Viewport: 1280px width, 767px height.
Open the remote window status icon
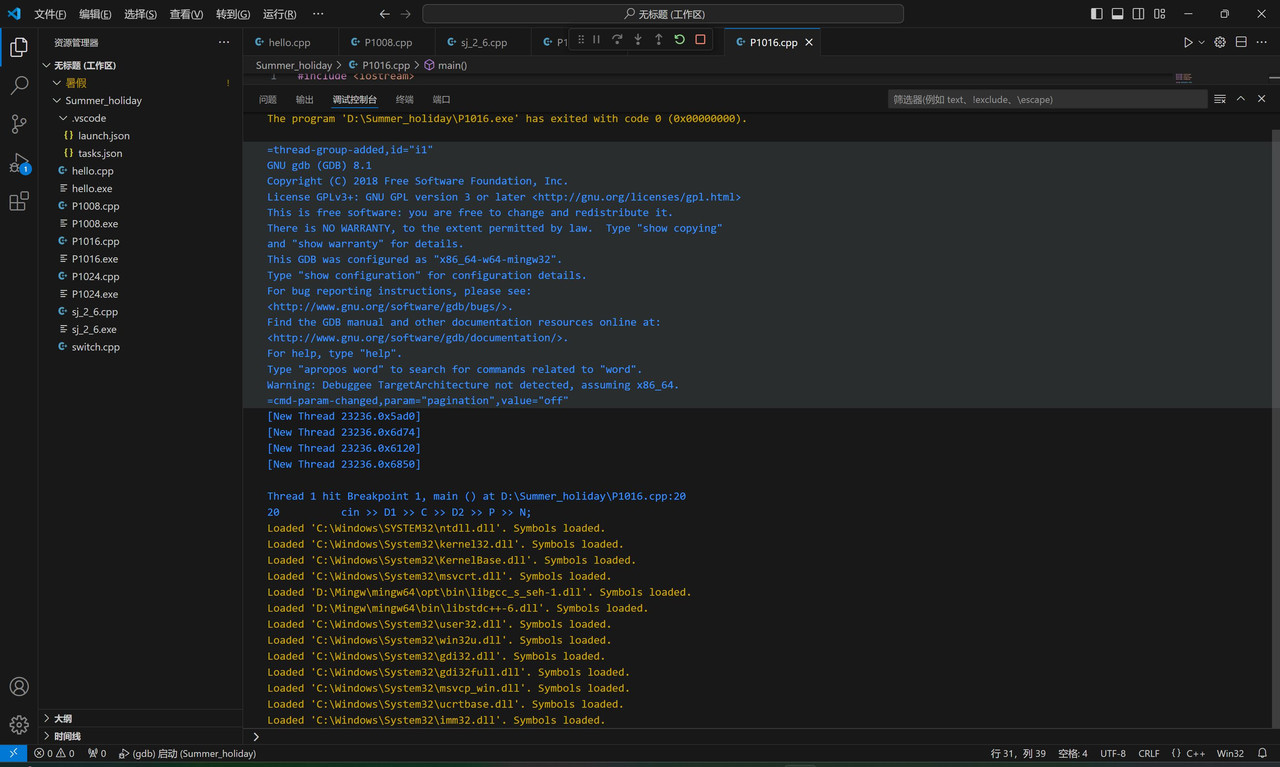[x=13, y=753]
